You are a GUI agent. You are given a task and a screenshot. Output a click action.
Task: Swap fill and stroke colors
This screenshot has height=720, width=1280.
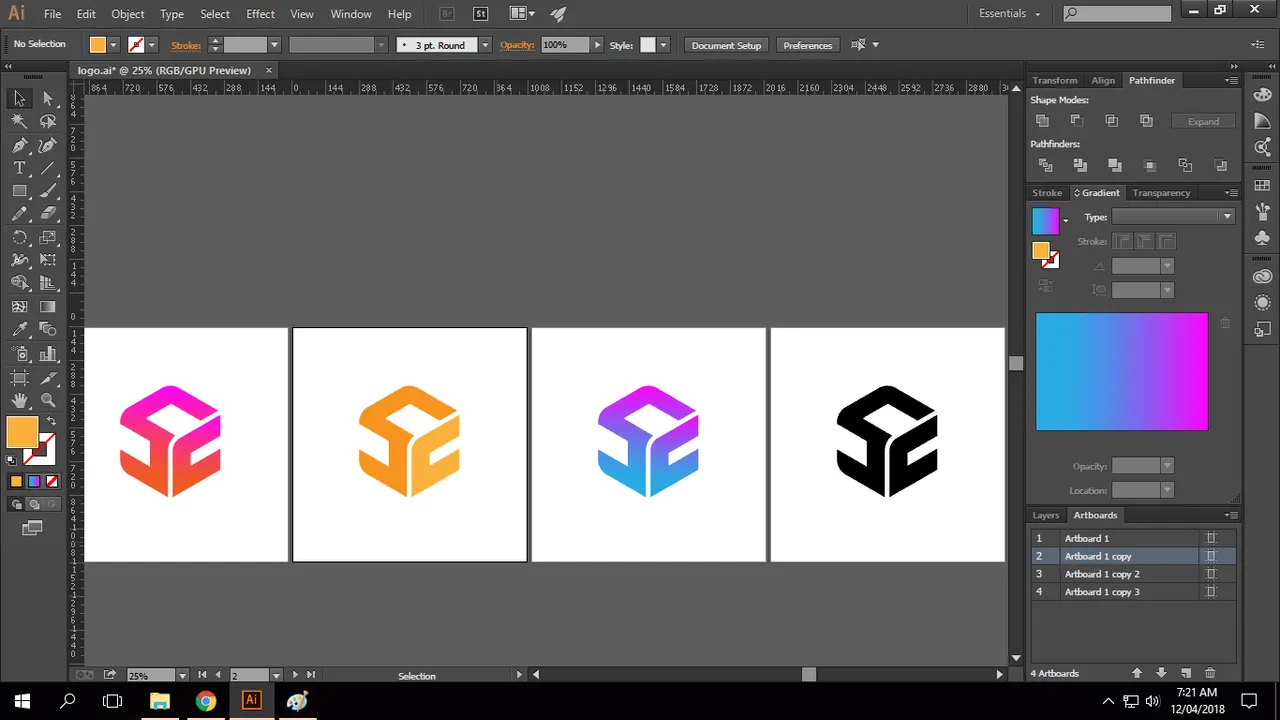(51, 421)
